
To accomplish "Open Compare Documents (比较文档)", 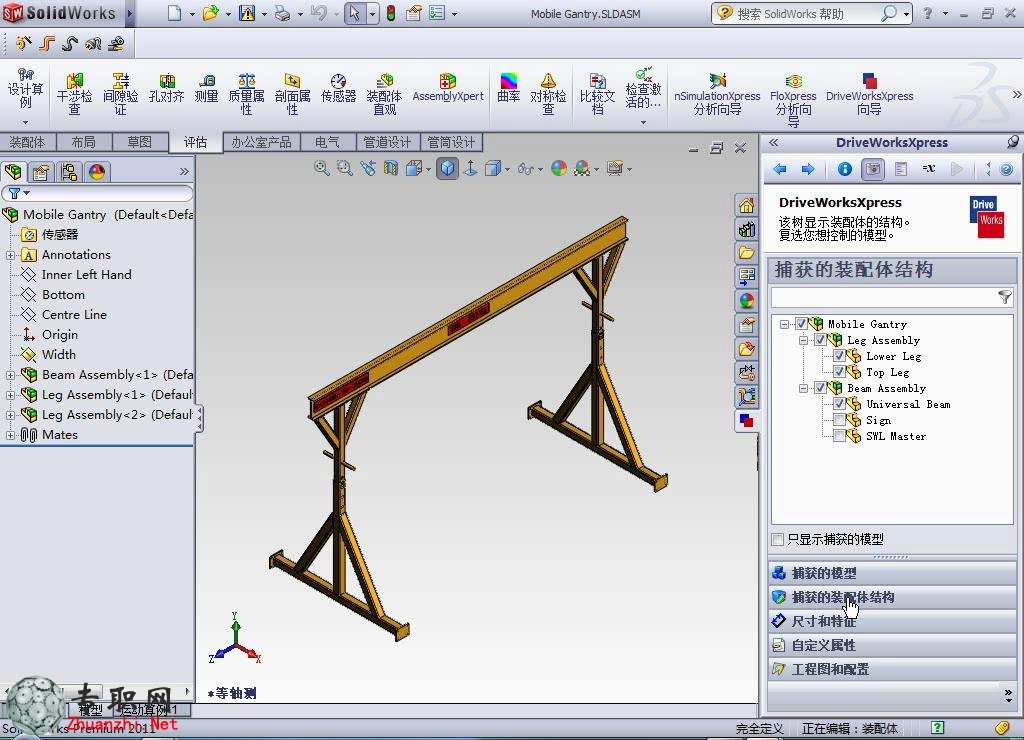I will coord(598,93).
